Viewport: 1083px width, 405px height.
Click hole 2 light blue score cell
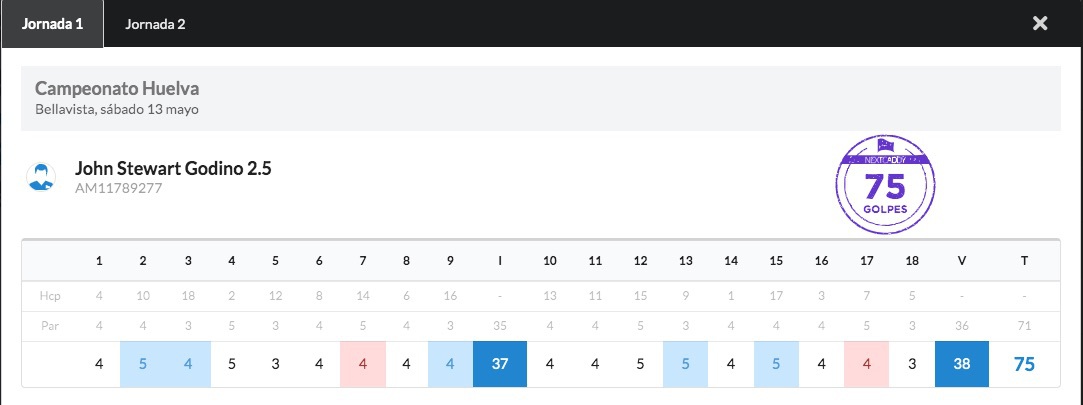[143, 364]
